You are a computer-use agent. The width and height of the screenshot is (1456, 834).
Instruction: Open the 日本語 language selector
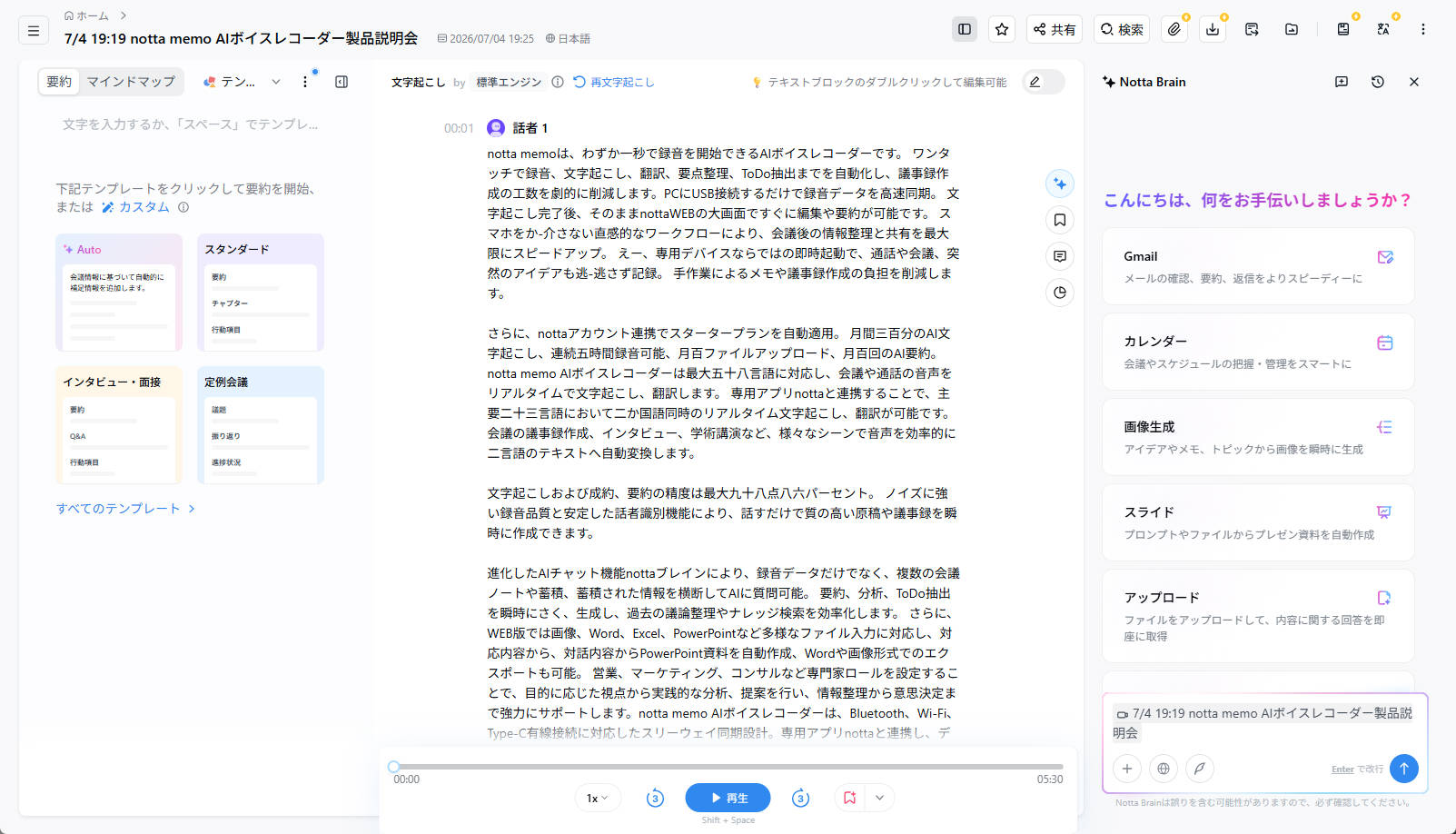pyautogui.click(x=568, y=38)
